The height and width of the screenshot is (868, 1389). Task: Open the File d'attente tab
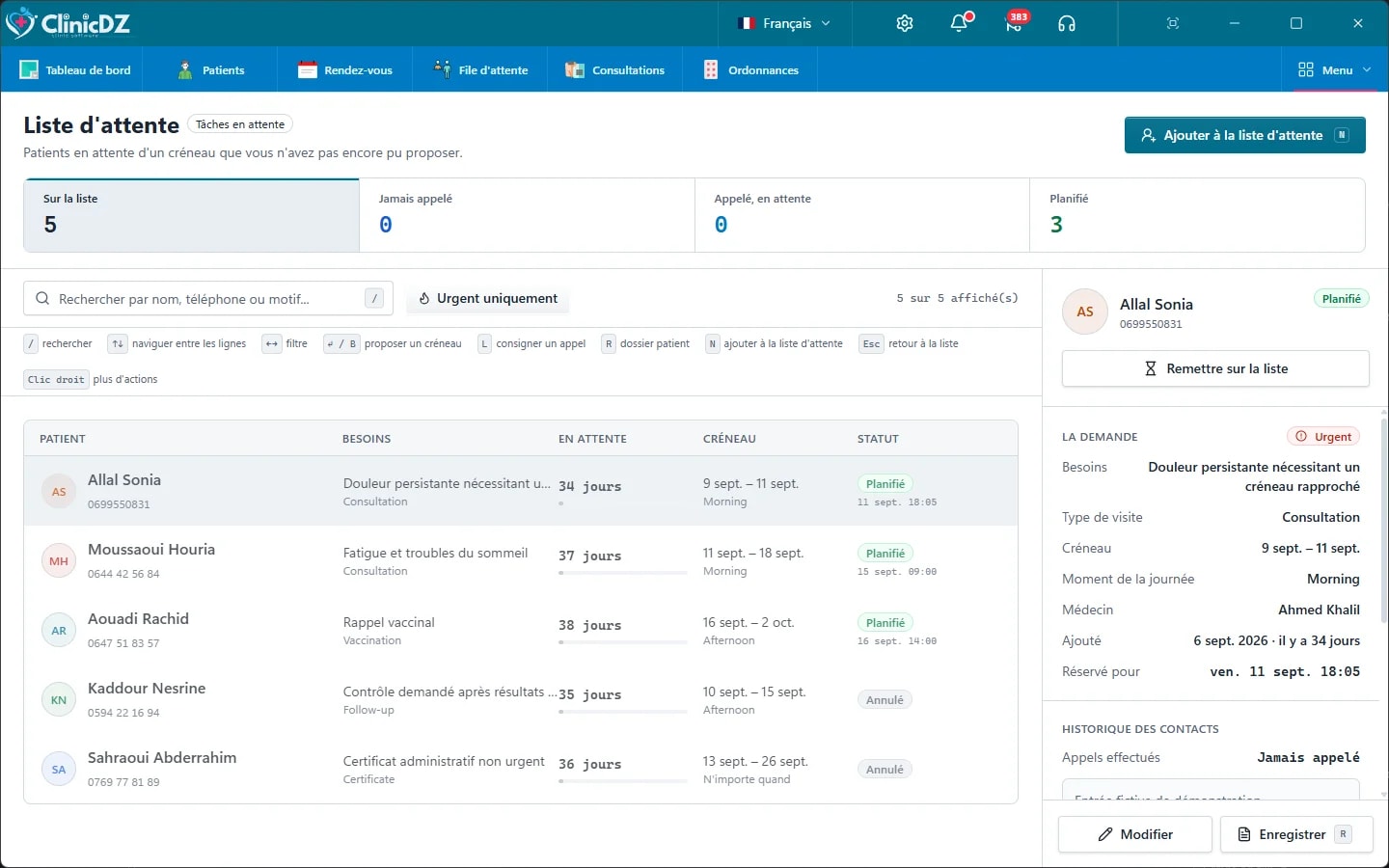click(x=481, y=69)
